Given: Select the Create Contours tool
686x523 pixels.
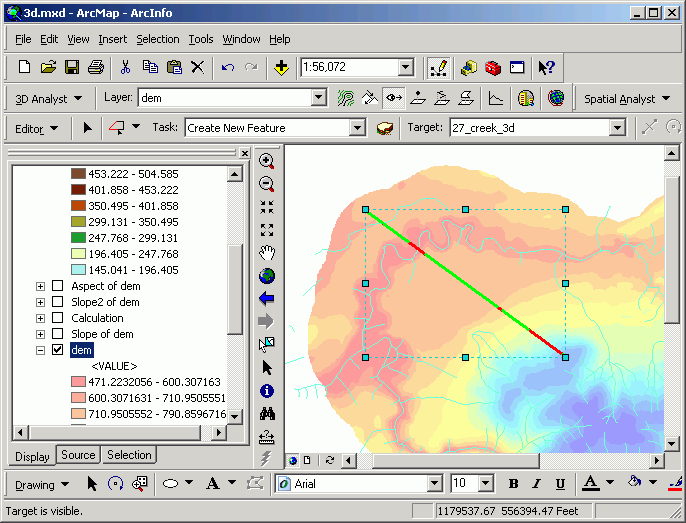Looking at the screenshot, I should point(346,98).
